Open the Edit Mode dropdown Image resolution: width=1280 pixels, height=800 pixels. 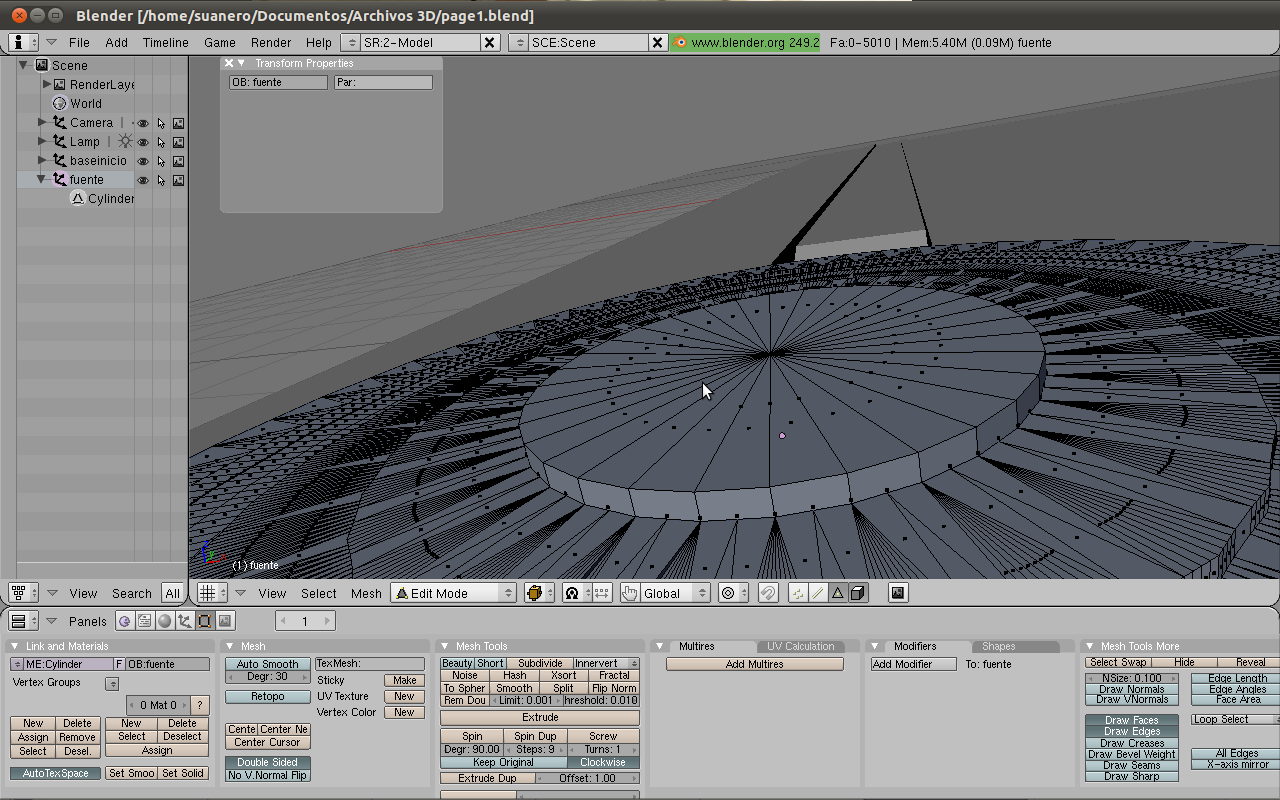pyautogui.click(x=453, y=593)
